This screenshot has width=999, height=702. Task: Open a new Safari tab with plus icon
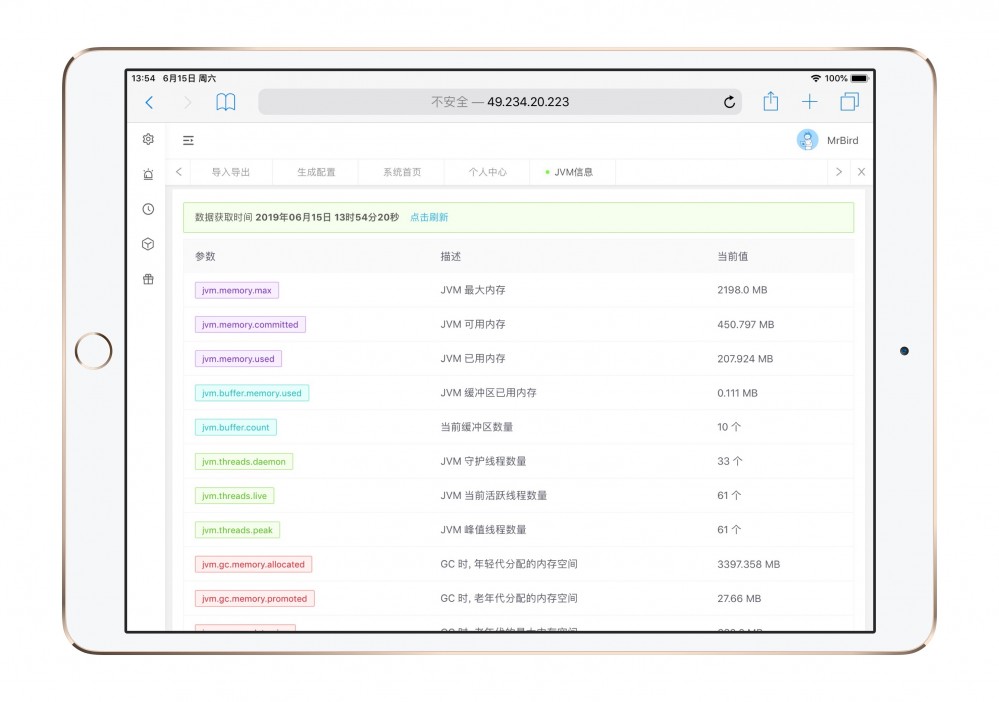(809, 101)
